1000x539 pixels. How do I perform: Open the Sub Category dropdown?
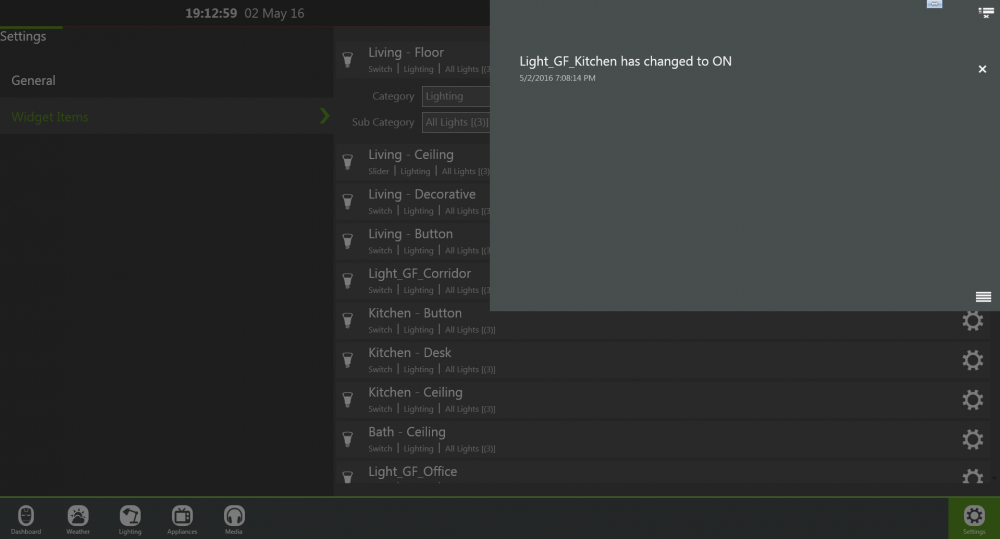point(456,123)
